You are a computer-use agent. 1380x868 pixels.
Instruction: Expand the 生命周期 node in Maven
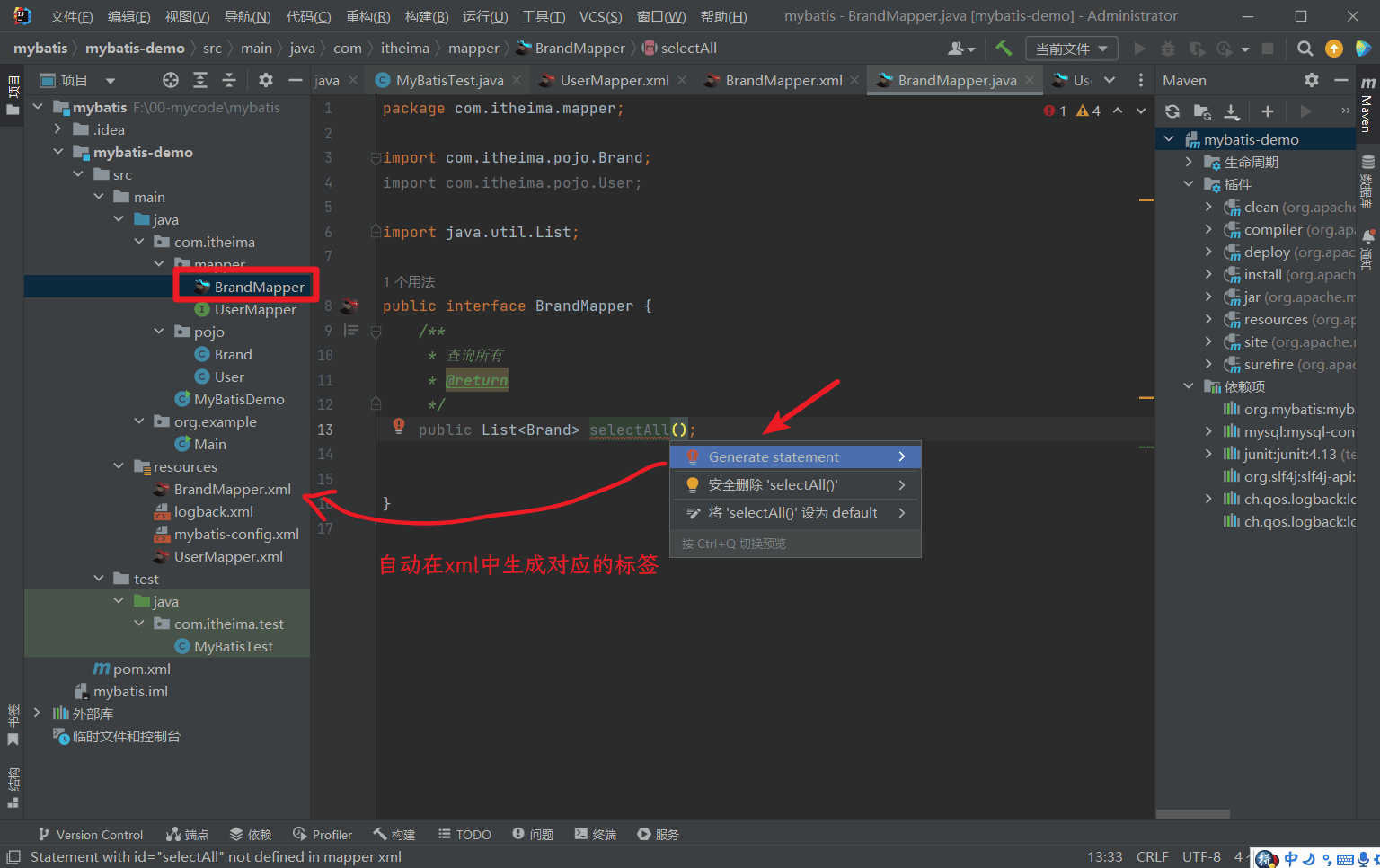(x=1189, y=162)
